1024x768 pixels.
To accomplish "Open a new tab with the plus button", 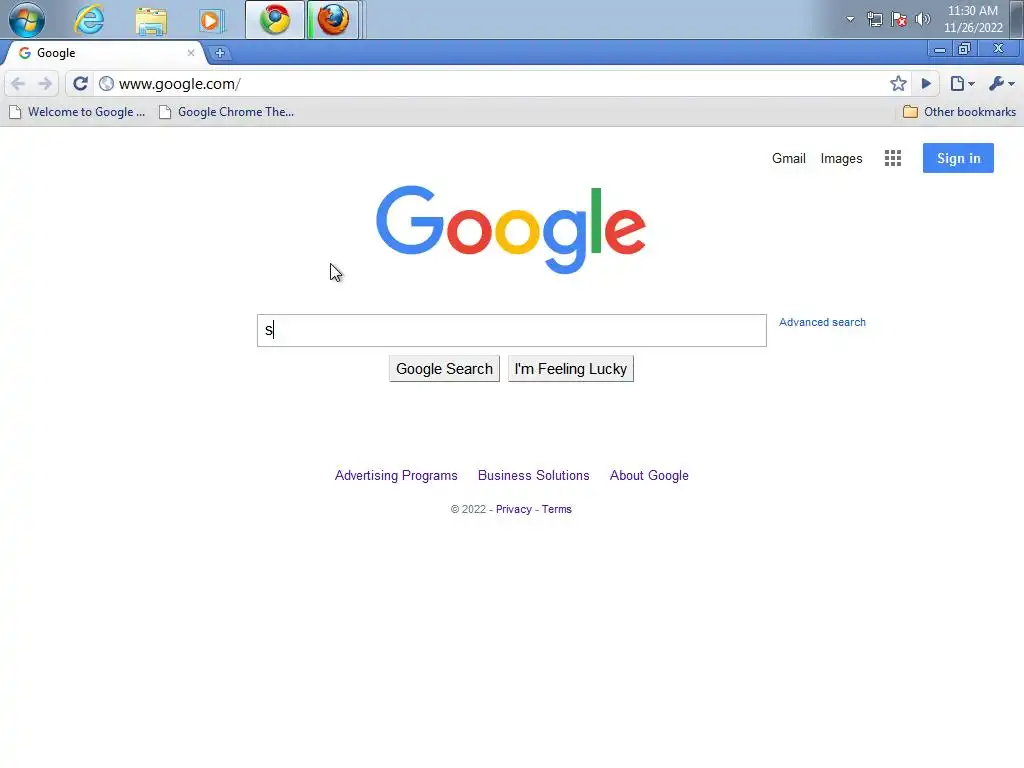I will (220, 53).
